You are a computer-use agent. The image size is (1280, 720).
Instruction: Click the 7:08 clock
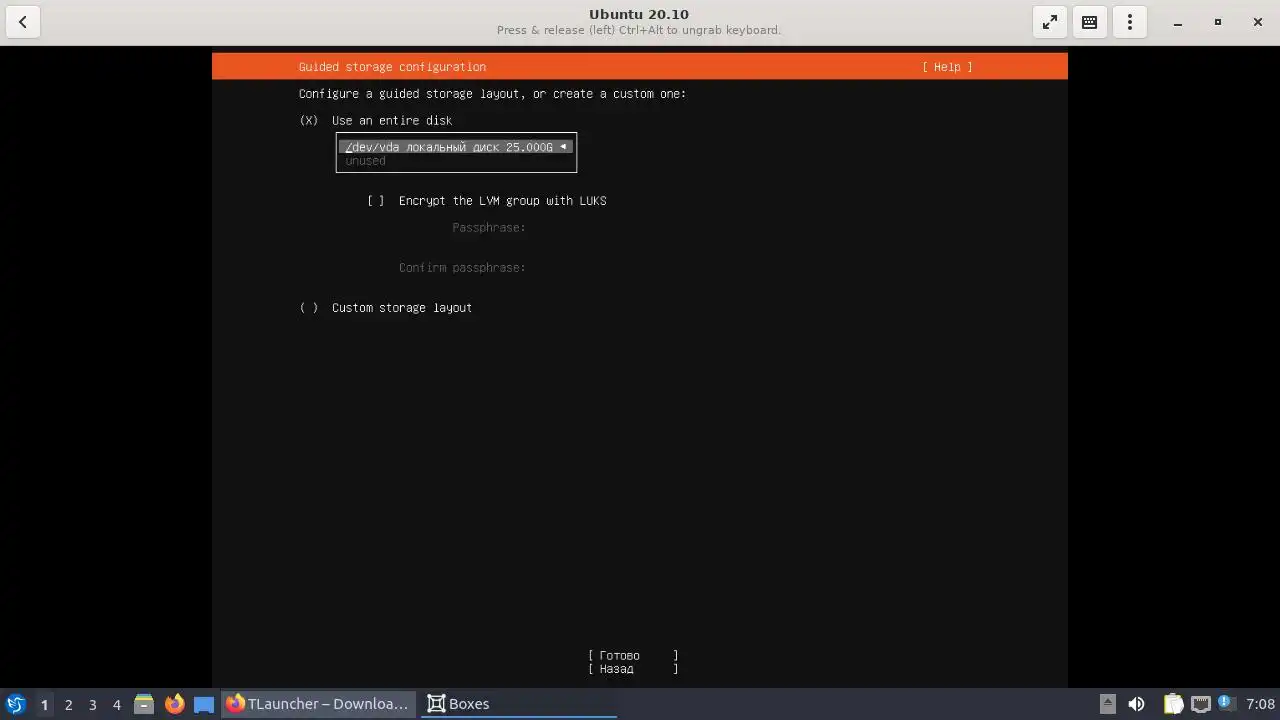(x=1260, y=704)
